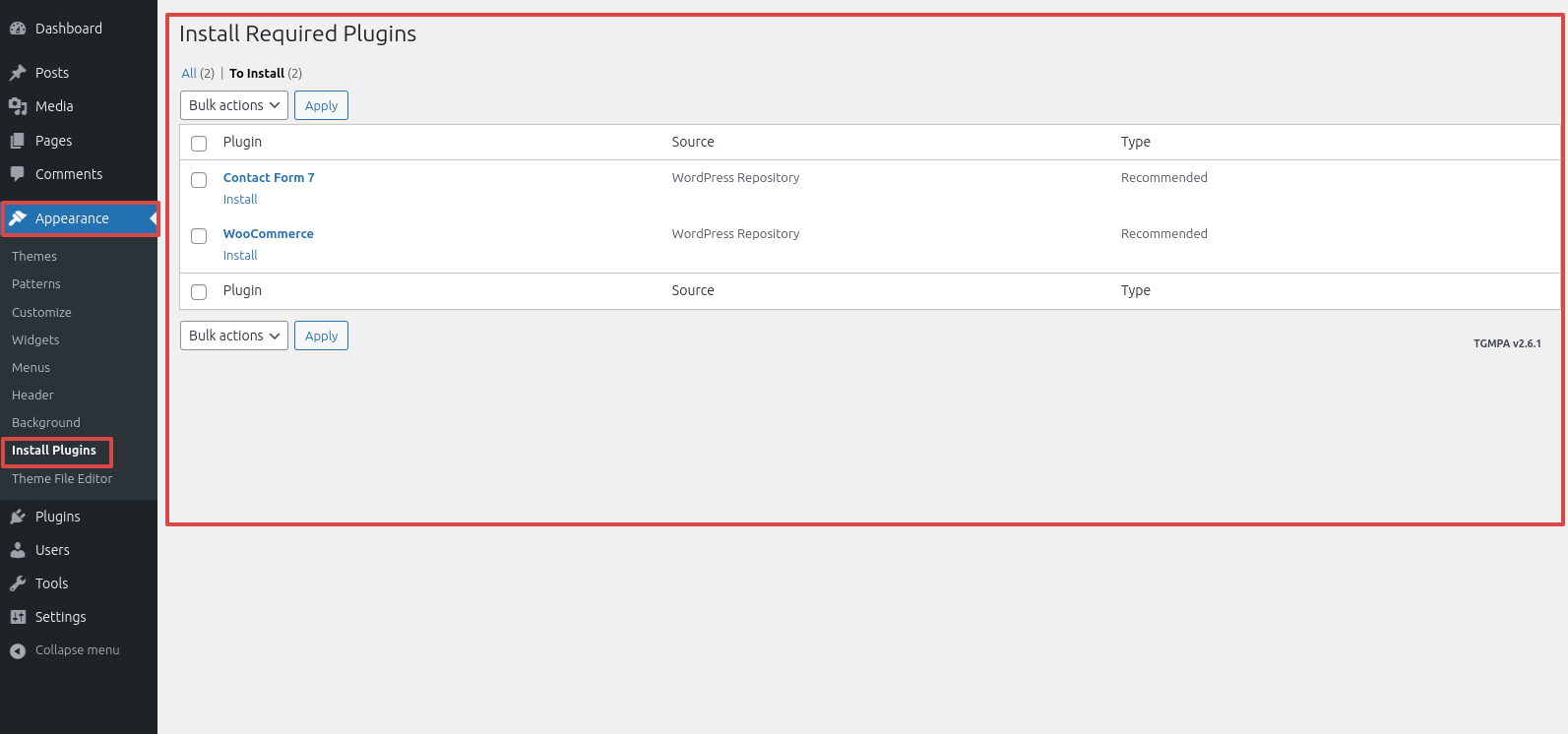Click the Users person icon
Viewport: 1568px width, 734px height.
[x=18, y=550]
